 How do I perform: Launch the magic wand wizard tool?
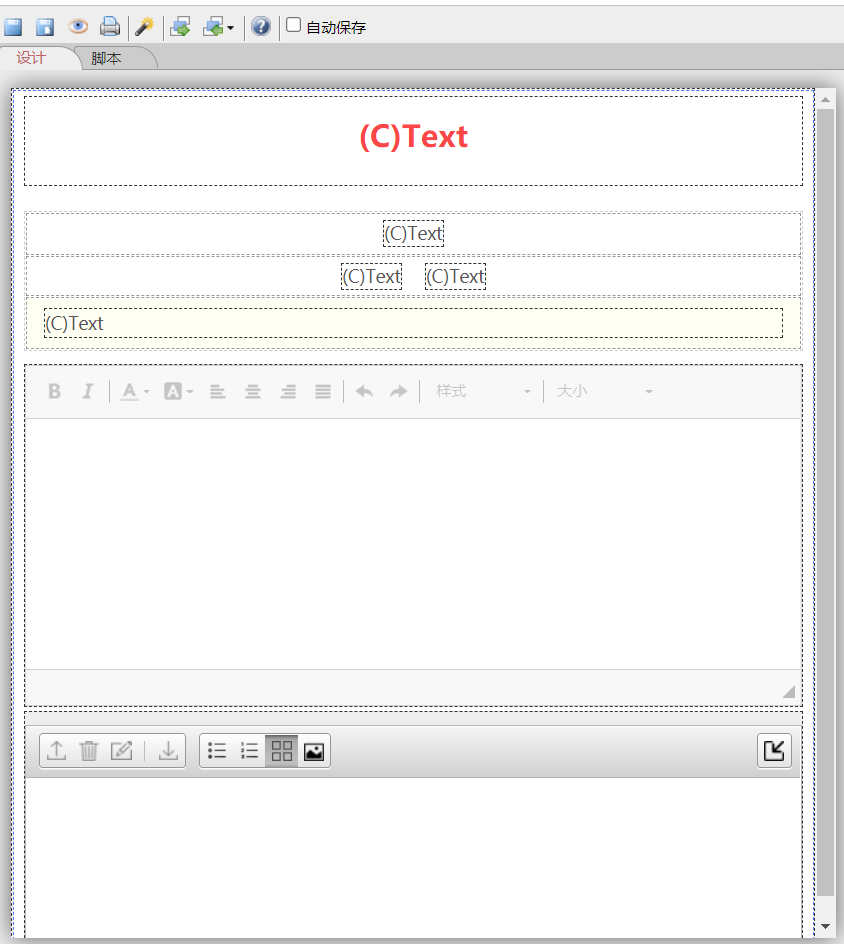coord(144,27)
